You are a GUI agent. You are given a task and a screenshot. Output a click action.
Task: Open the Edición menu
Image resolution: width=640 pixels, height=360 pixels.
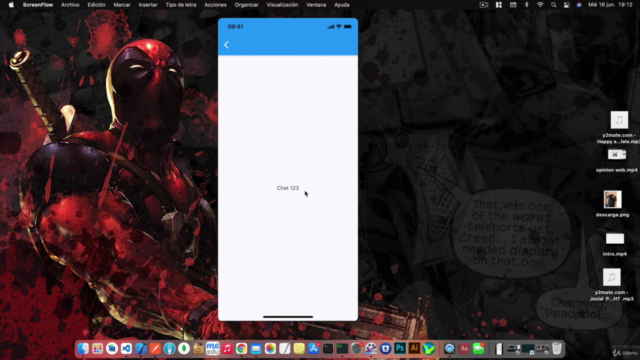pos(96,5)
